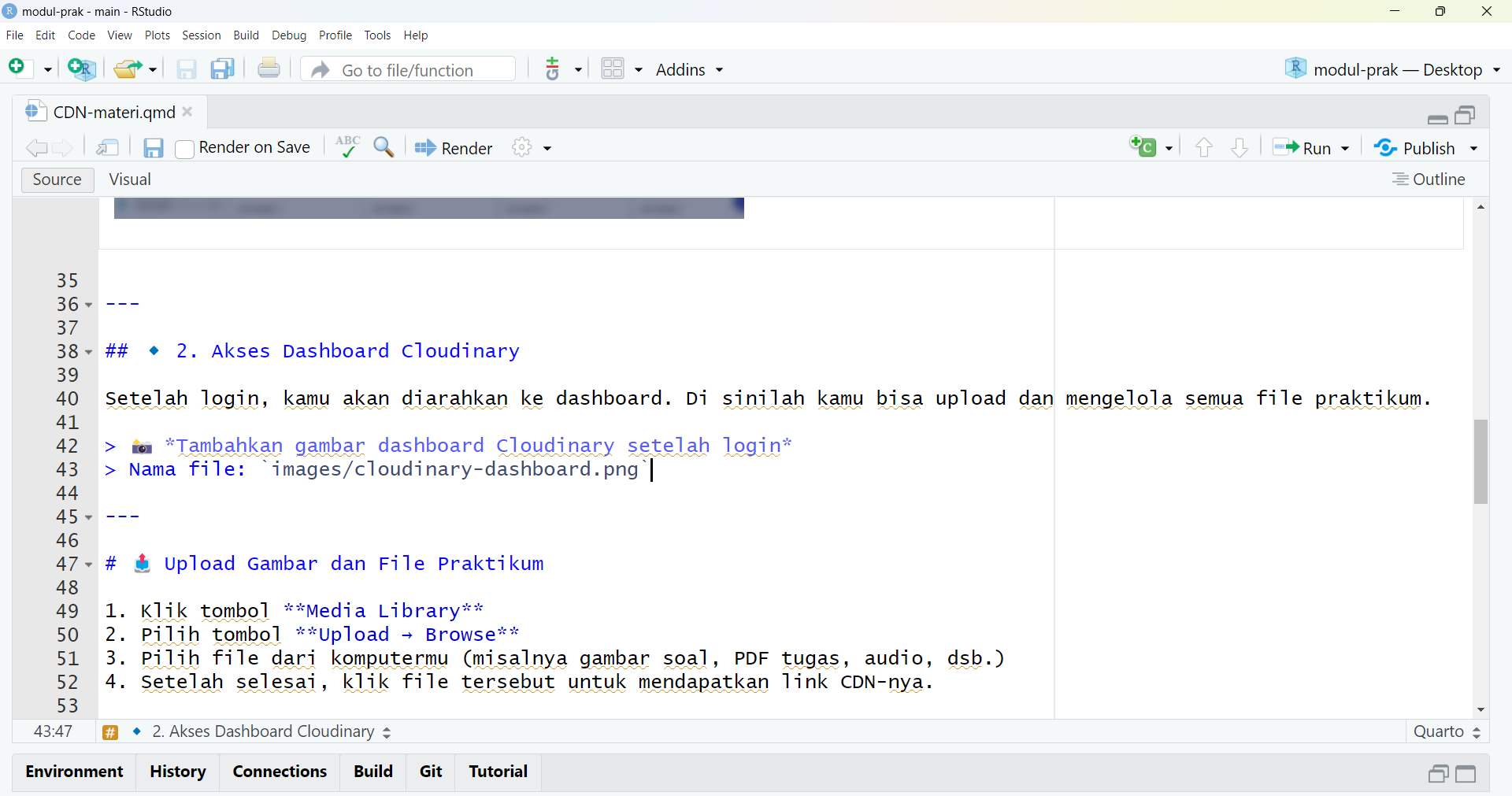
Task: Switch to Source editor mode
Action: pyautogui.click(x=57, y=180)
